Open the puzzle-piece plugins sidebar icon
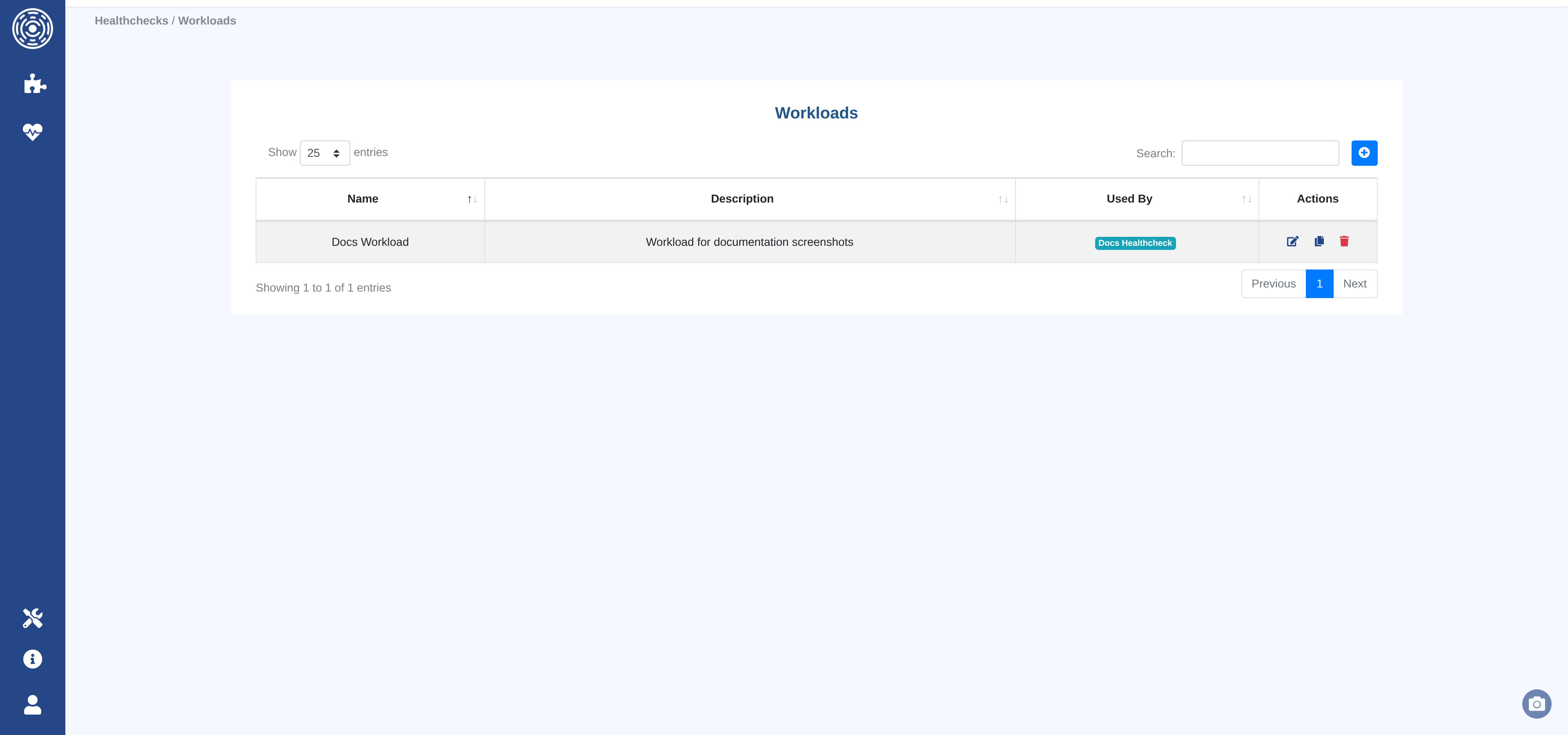The width and height of the screenshot is (1568, 735). pyautogui.click(x=34, y=84)
